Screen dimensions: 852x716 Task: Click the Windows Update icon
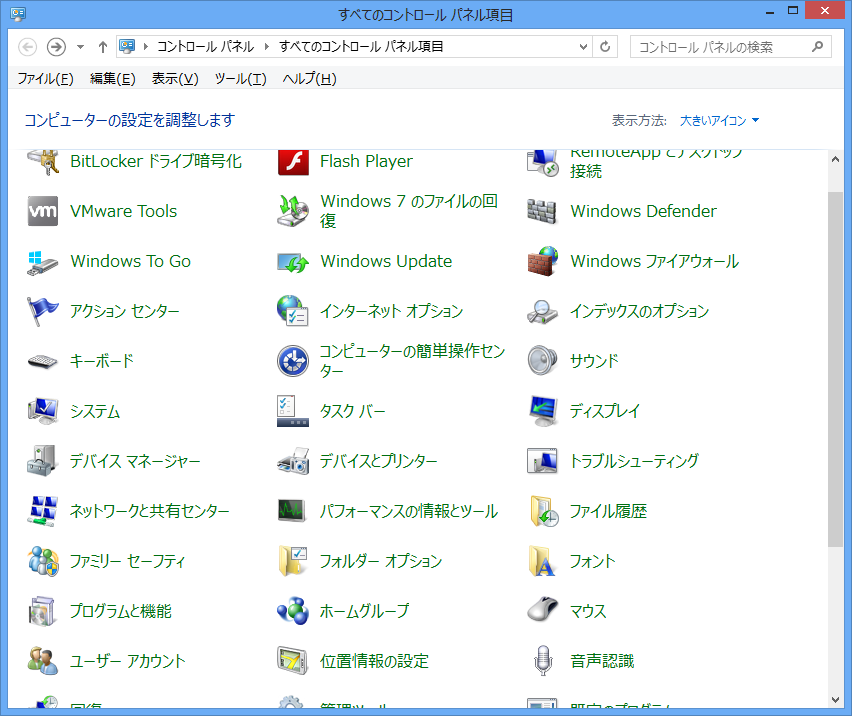[x=293, y=261]
